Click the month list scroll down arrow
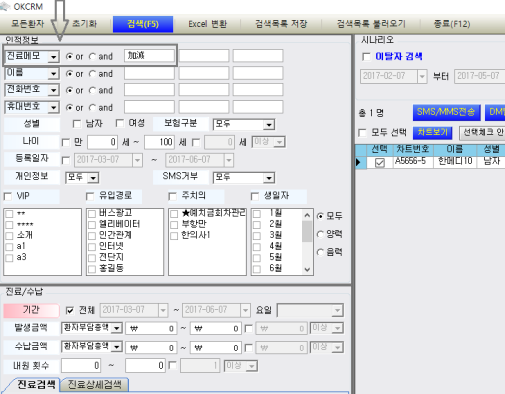Image resolution: width=505 pixels, height=394 pixels. pos(307,269)
